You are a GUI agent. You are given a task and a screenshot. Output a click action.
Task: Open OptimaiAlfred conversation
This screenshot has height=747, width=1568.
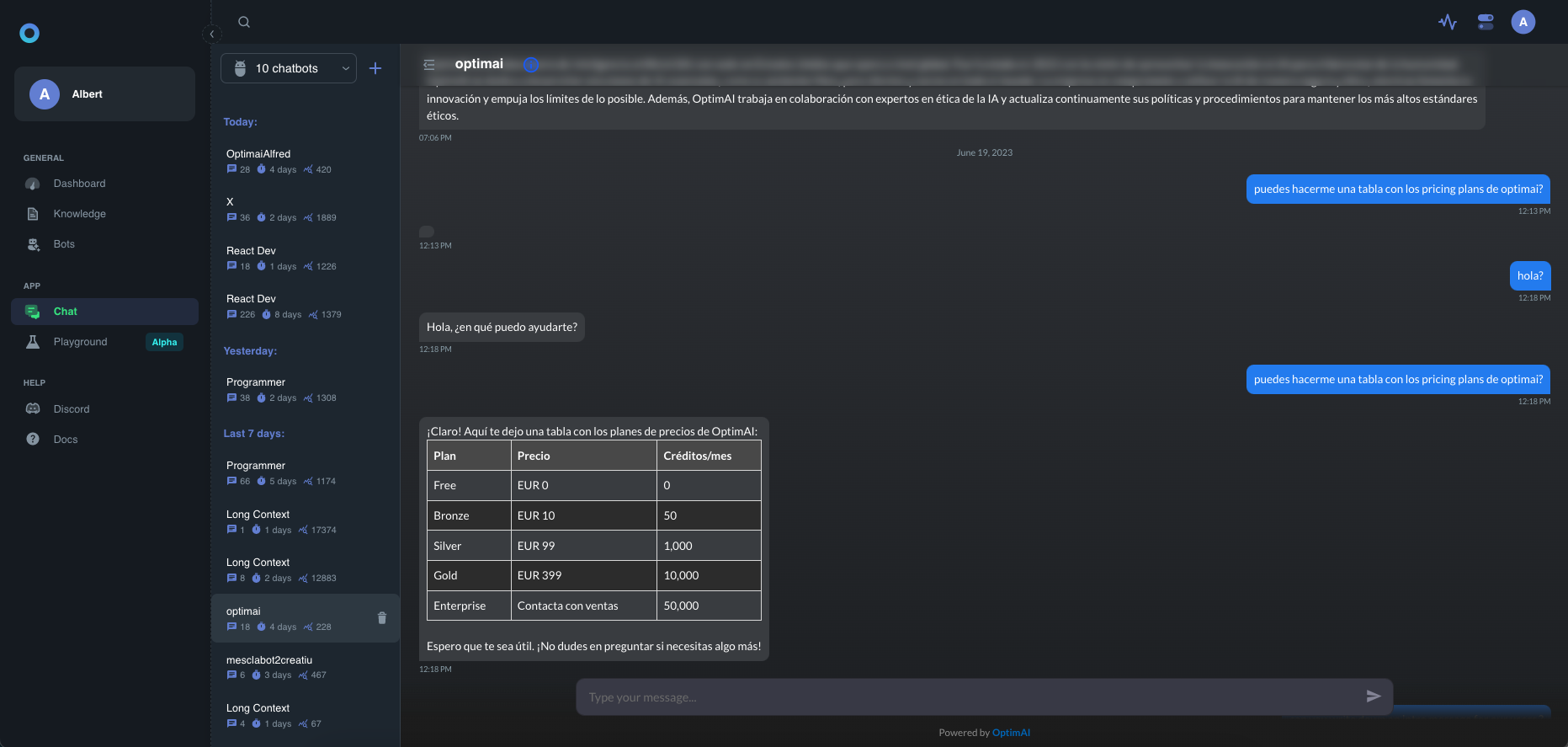[305, 161]
